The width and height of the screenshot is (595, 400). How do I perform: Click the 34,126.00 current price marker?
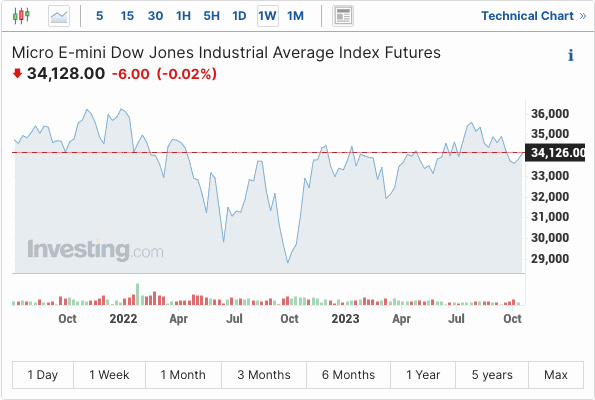(x=555, y=153)
